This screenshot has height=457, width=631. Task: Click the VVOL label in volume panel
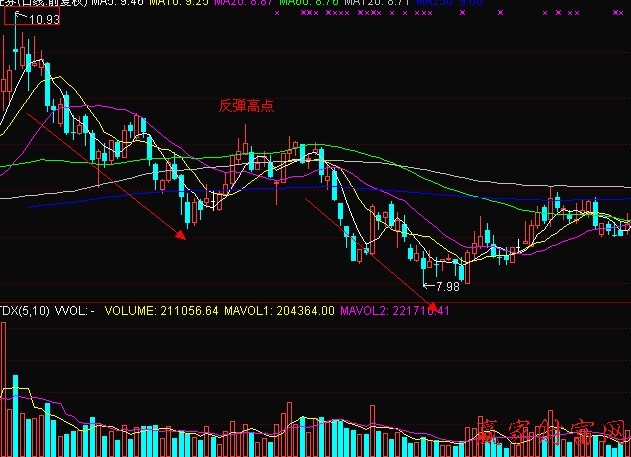click(77, 311)
